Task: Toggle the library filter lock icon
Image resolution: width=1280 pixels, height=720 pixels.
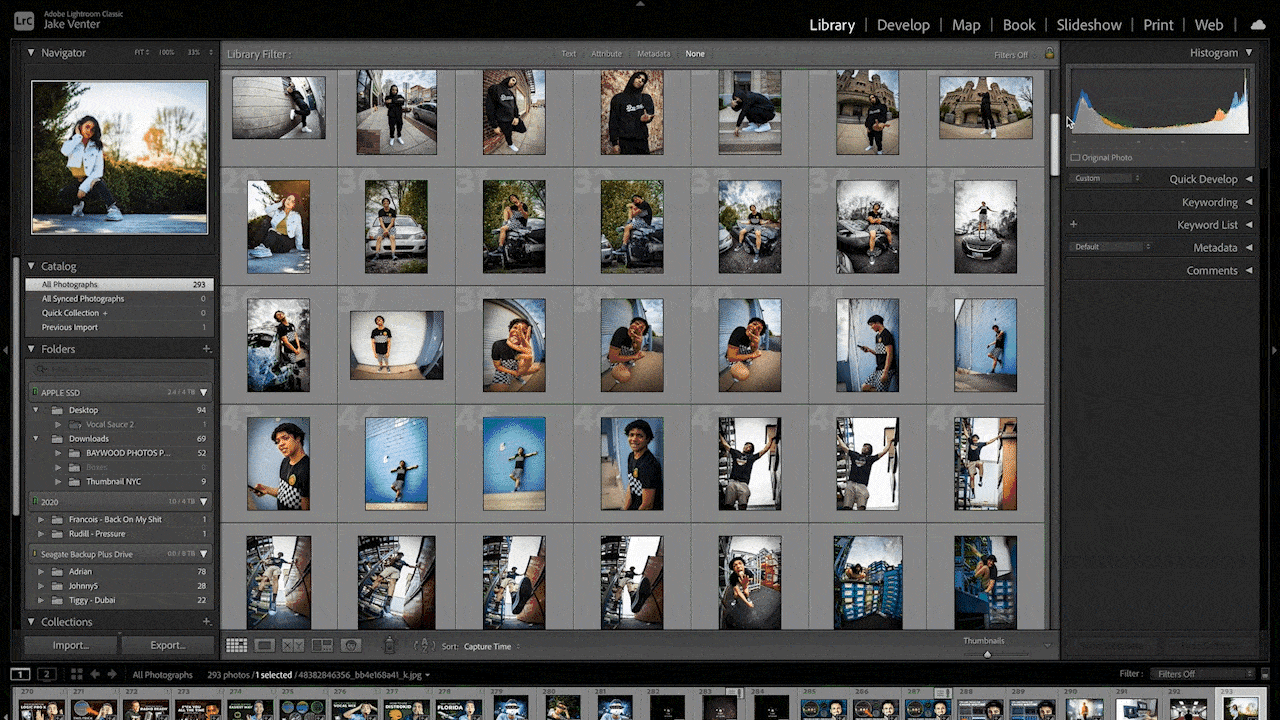Action: (x=1049, y=54)
